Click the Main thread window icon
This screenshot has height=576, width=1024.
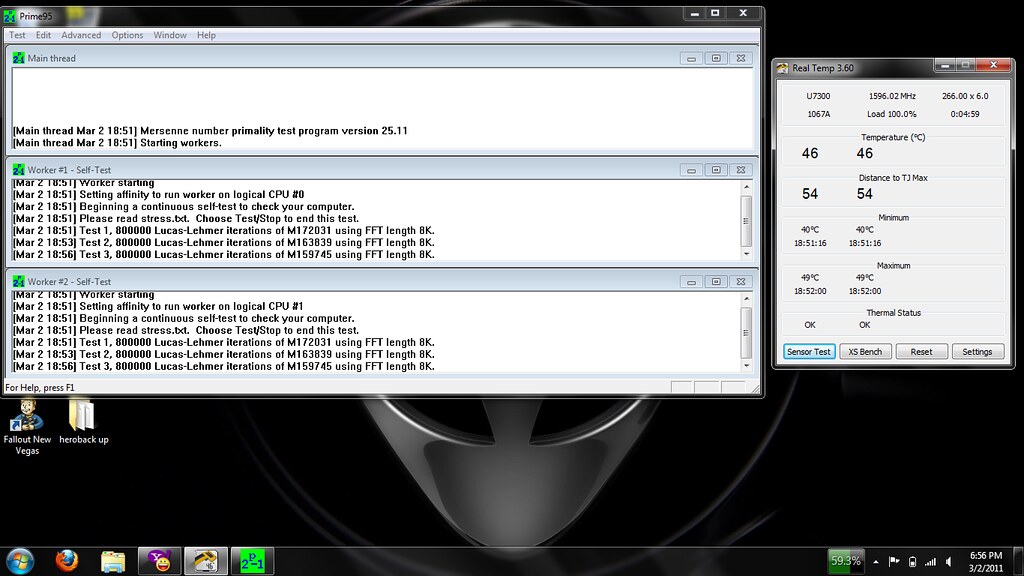tap(18, 58)
